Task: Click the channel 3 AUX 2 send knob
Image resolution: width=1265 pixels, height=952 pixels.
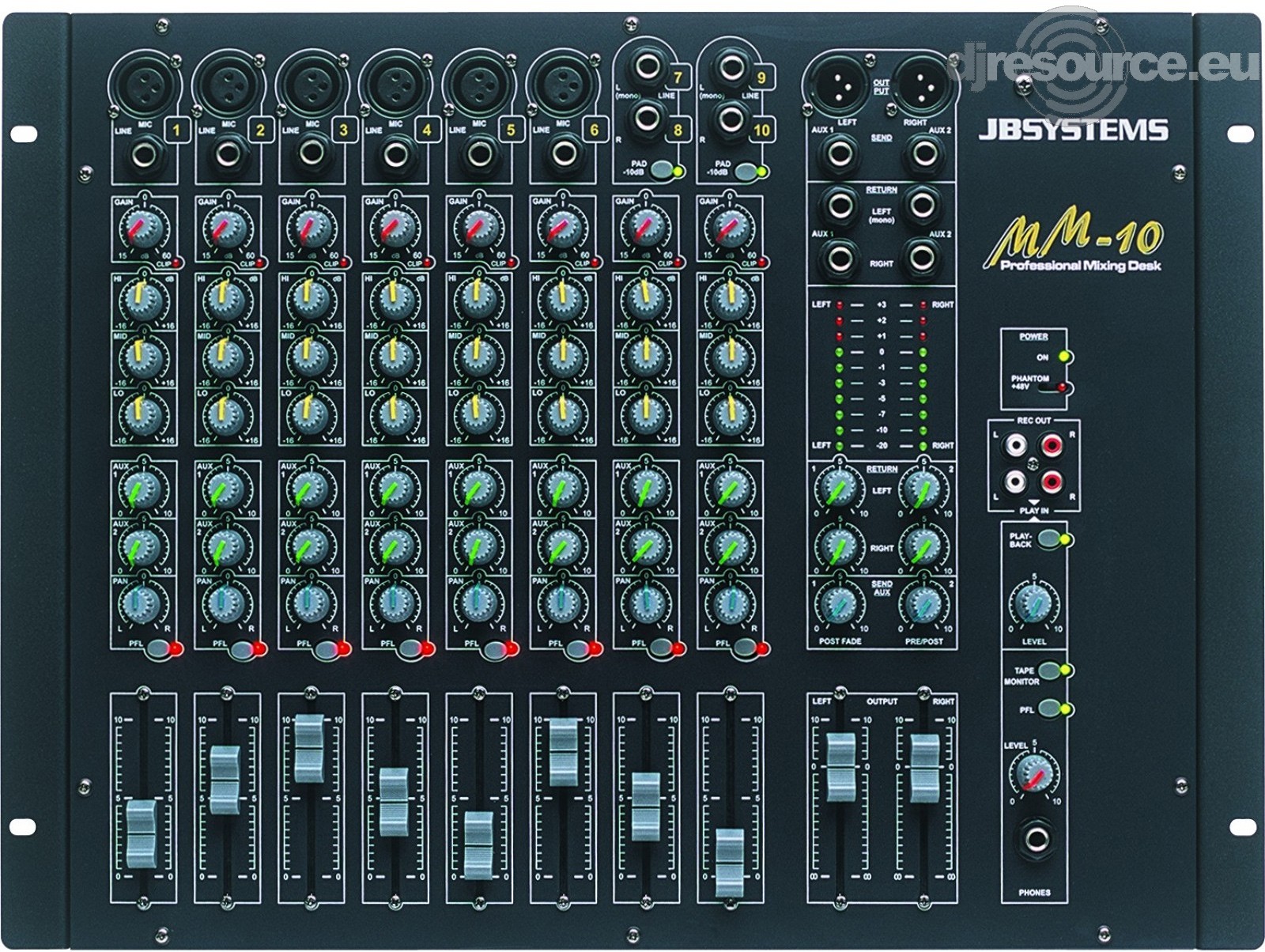Action: pos(309,548)
